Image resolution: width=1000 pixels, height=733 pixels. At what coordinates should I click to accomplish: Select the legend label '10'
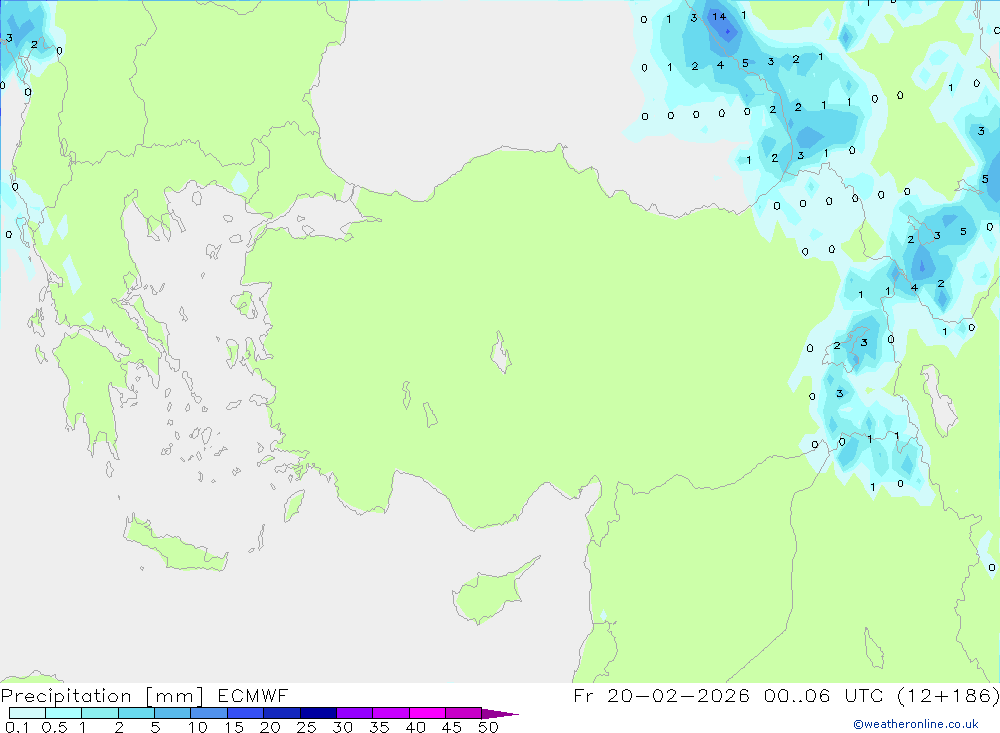click(198, 727)
